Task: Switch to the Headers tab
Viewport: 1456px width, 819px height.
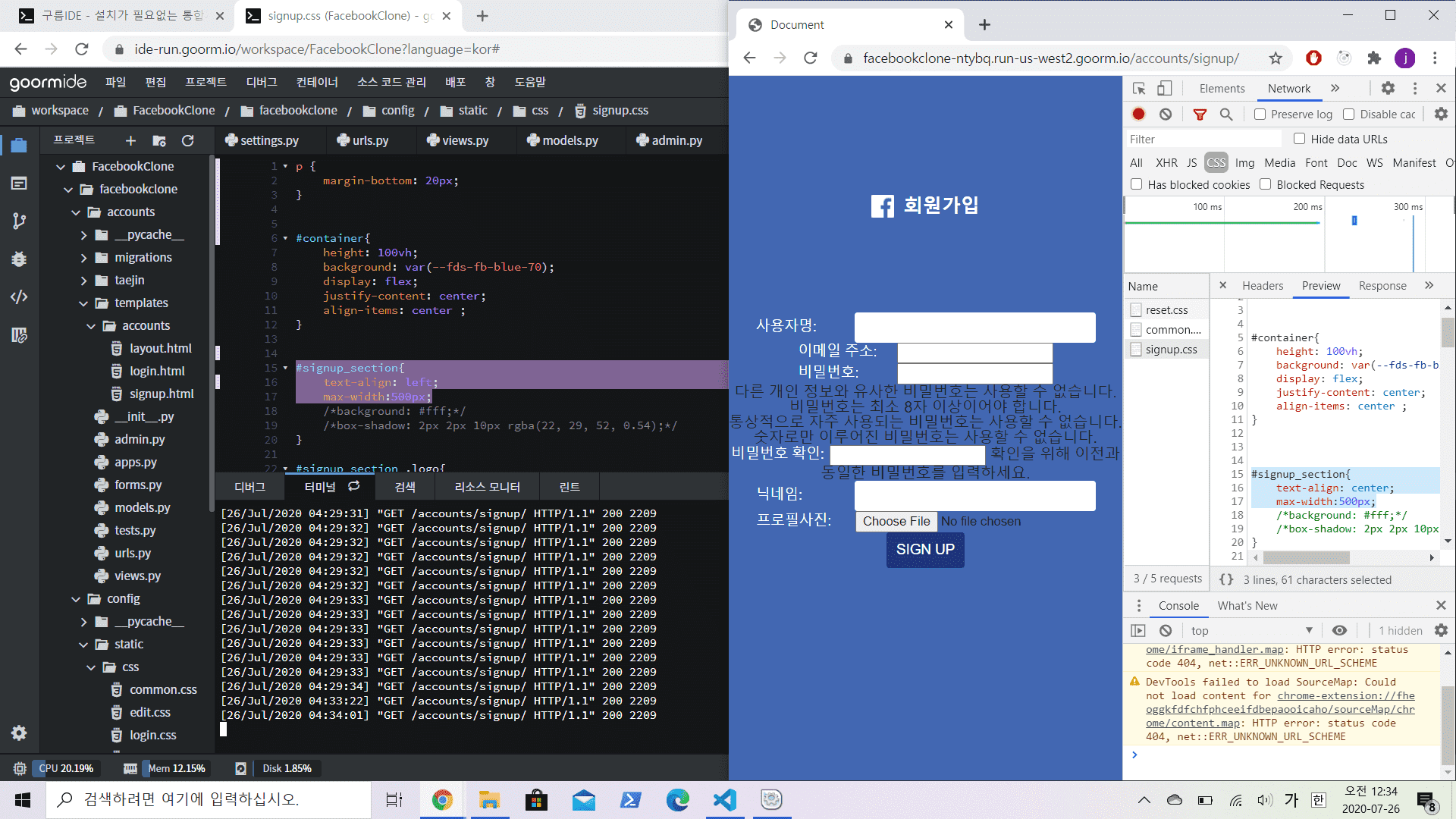Action: point(1263,285)
